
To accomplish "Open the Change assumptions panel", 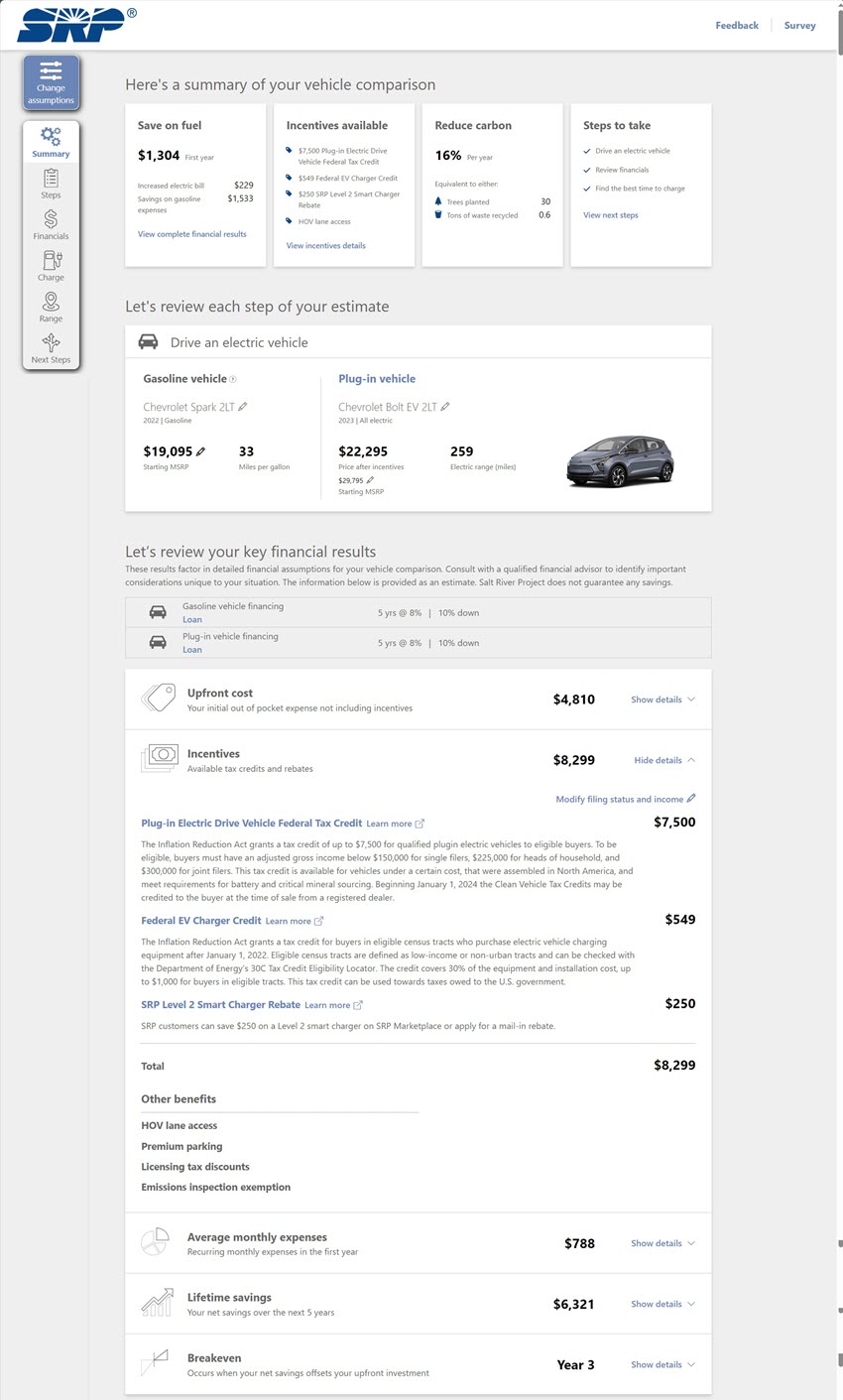I will point(51,84).
